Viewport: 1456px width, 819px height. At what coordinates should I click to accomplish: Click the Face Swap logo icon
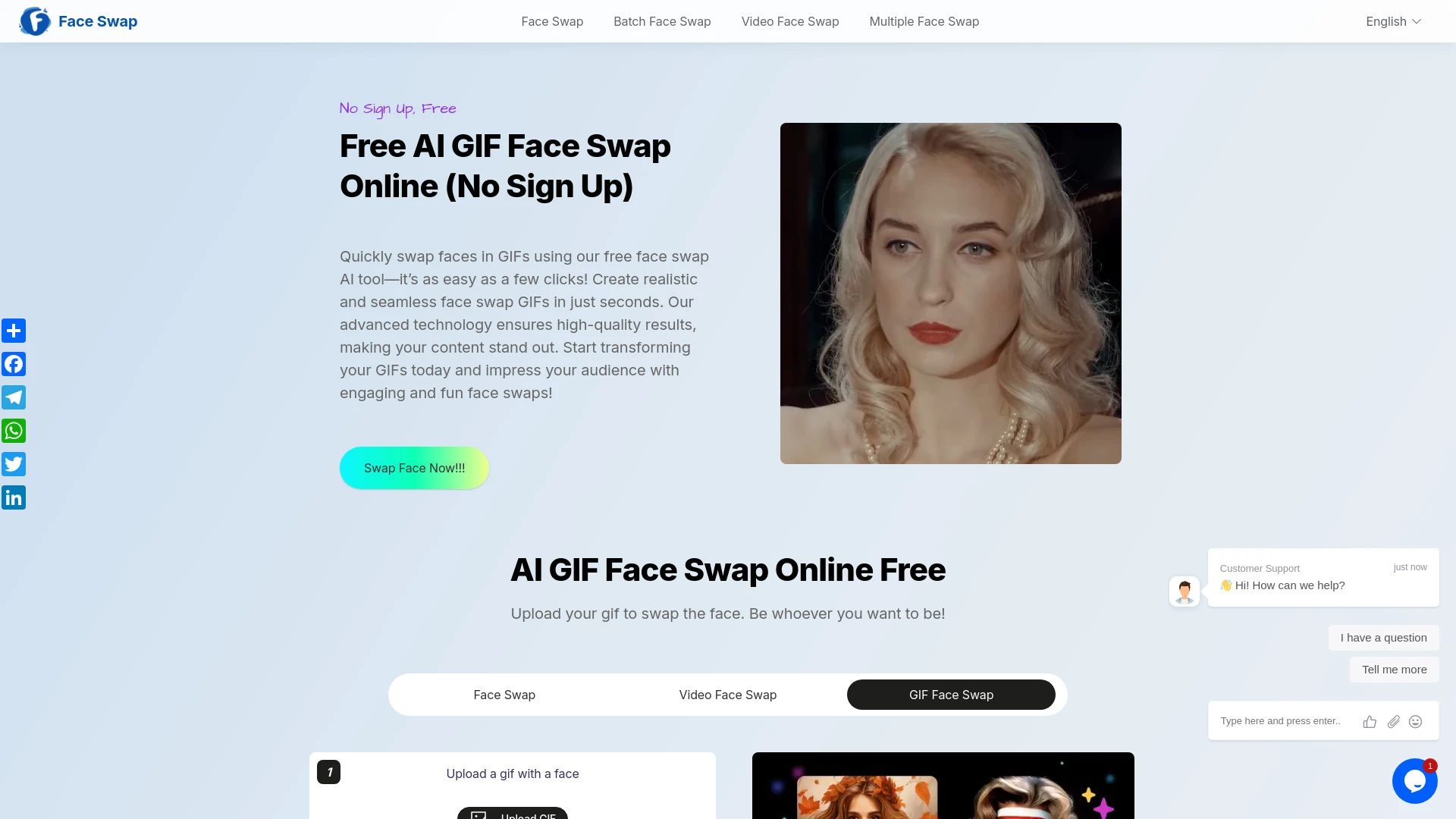tap(35, 21)
